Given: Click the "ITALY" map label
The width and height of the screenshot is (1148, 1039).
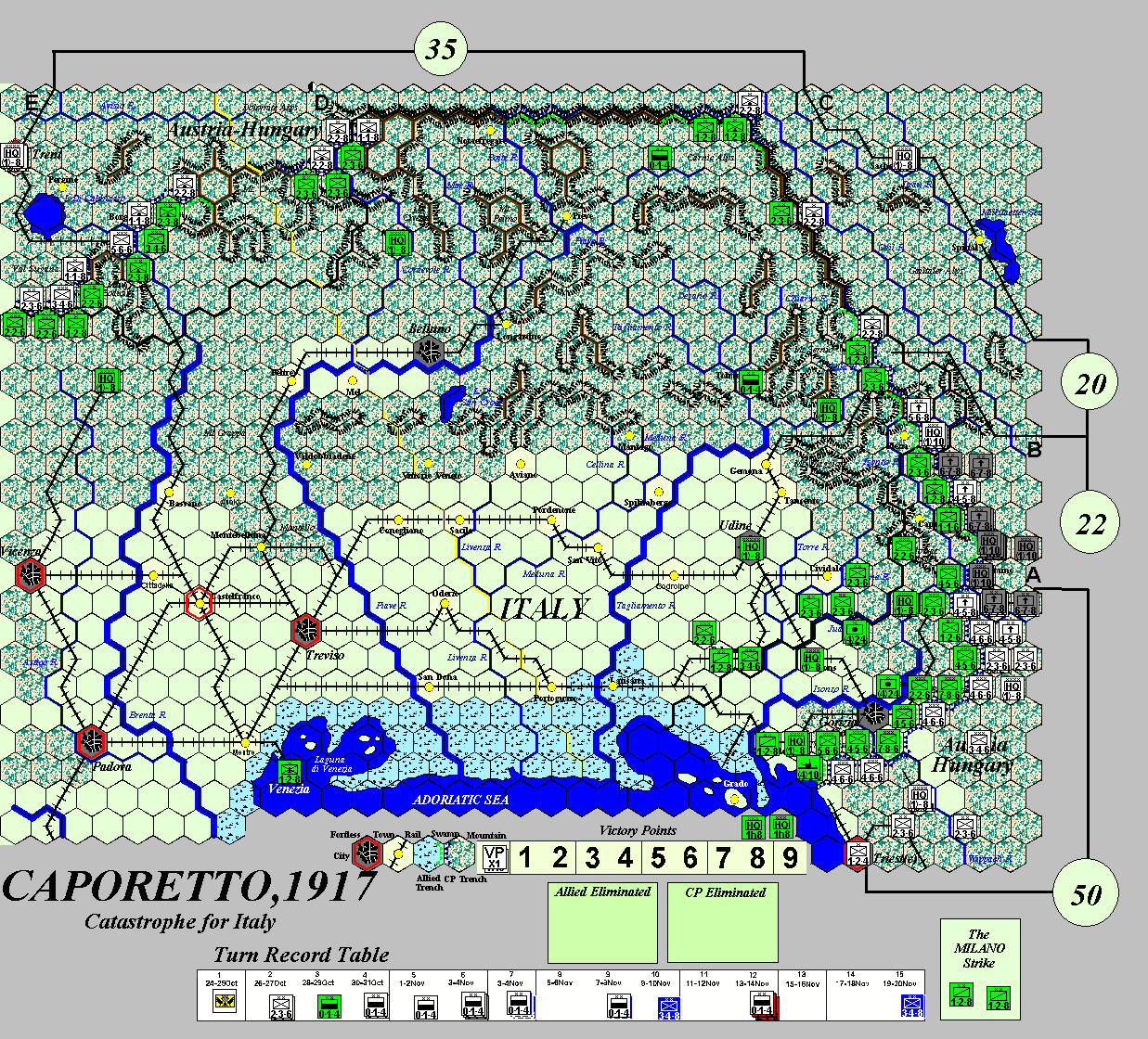Looking at the screenshot, I should click(544, 609).
